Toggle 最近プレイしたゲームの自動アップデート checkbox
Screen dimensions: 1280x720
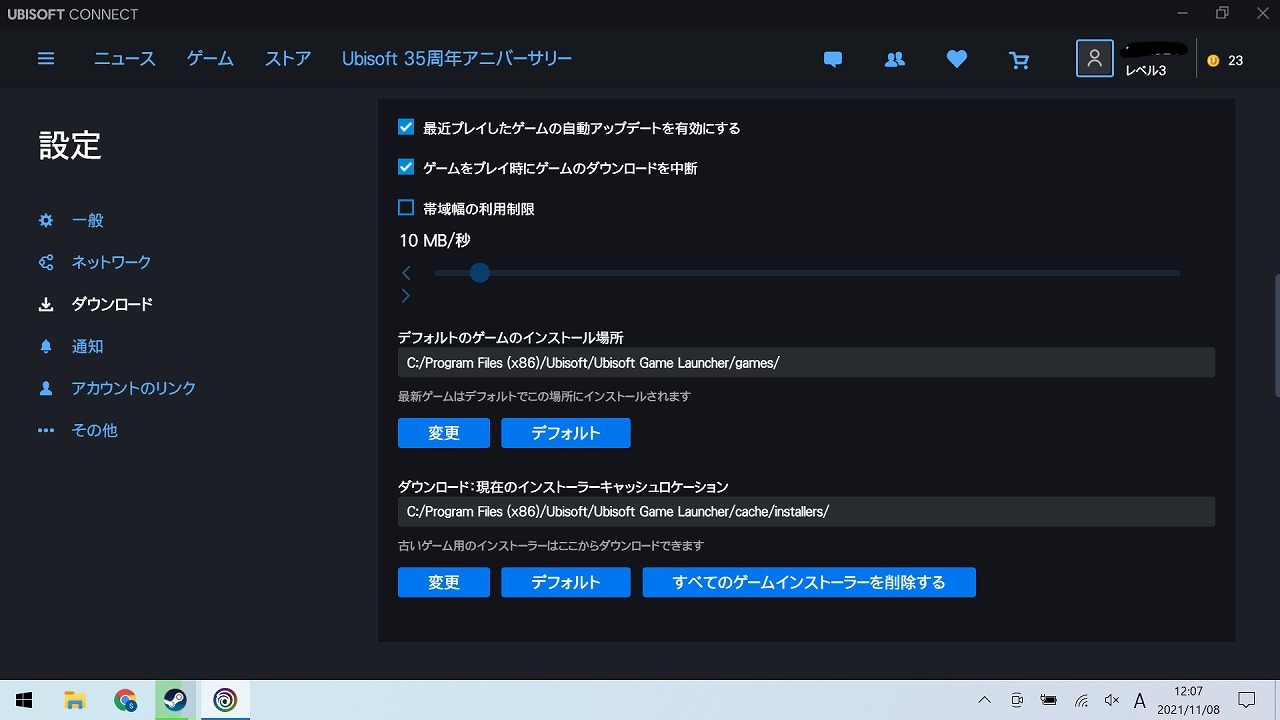click(406, 127)
